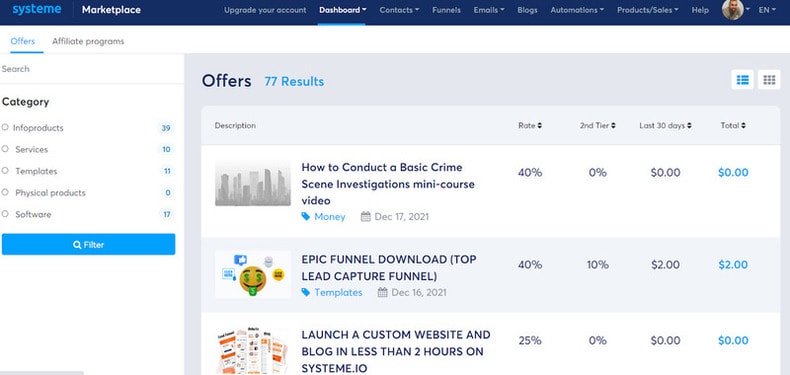Click the Description column header

coord(235,126)
